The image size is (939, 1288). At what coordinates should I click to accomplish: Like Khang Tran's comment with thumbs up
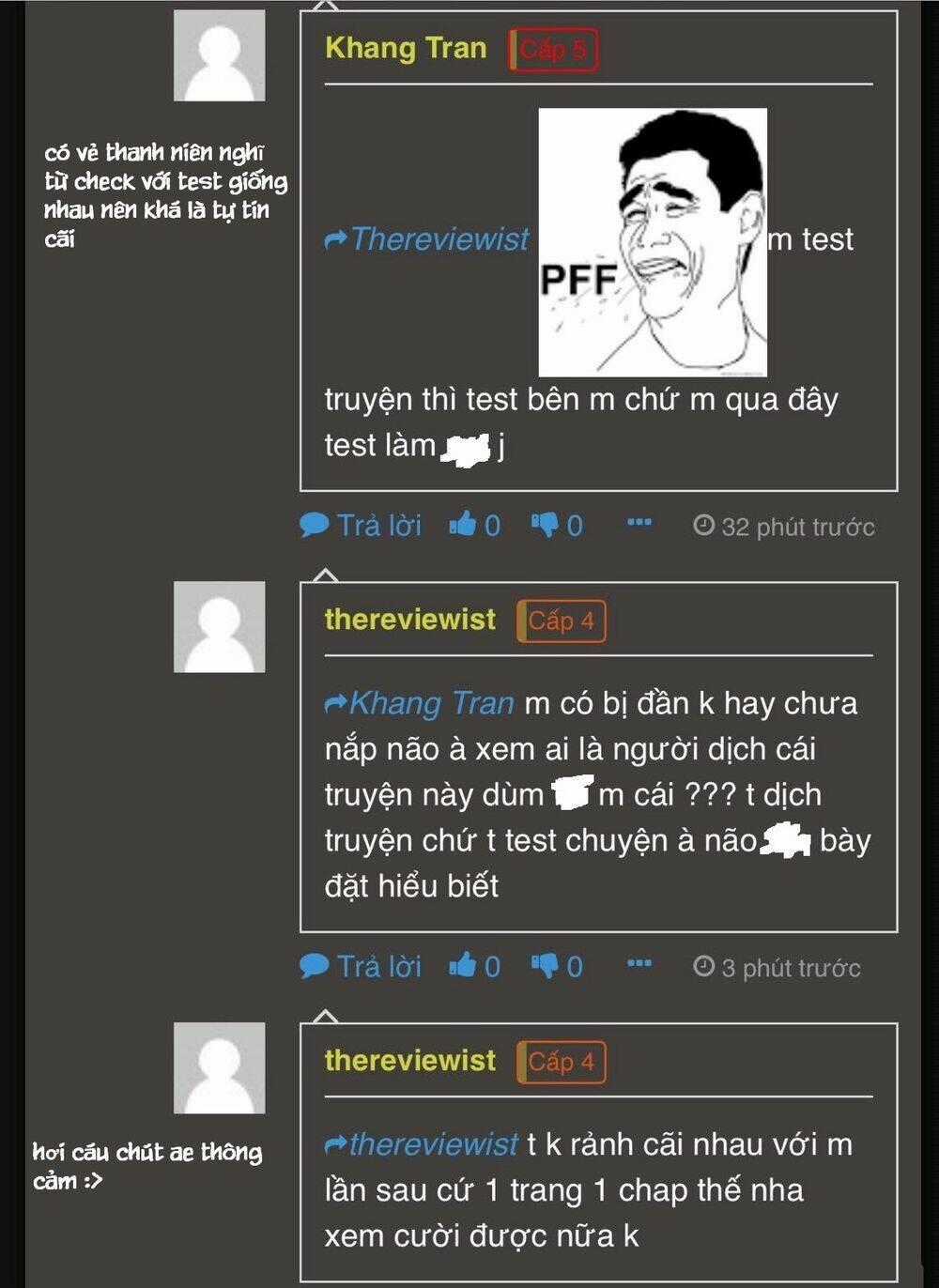pos(463,525)
